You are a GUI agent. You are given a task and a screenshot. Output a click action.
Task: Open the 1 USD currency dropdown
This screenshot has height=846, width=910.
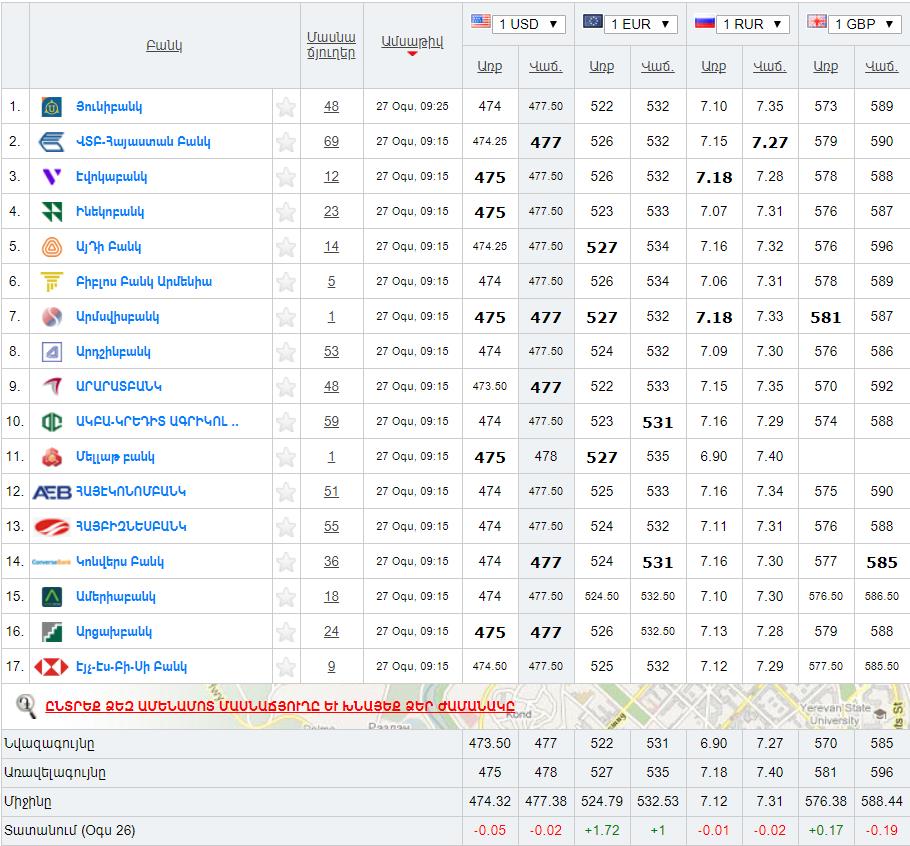pyautogui.click(x=531, y=24)
